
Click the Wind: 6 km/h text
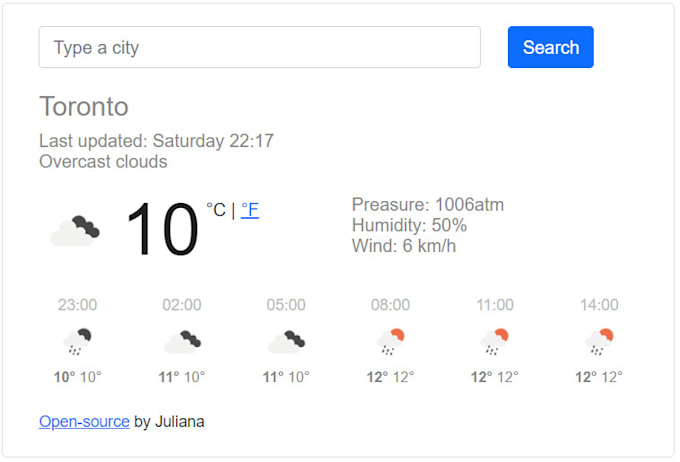click(404, 246)
